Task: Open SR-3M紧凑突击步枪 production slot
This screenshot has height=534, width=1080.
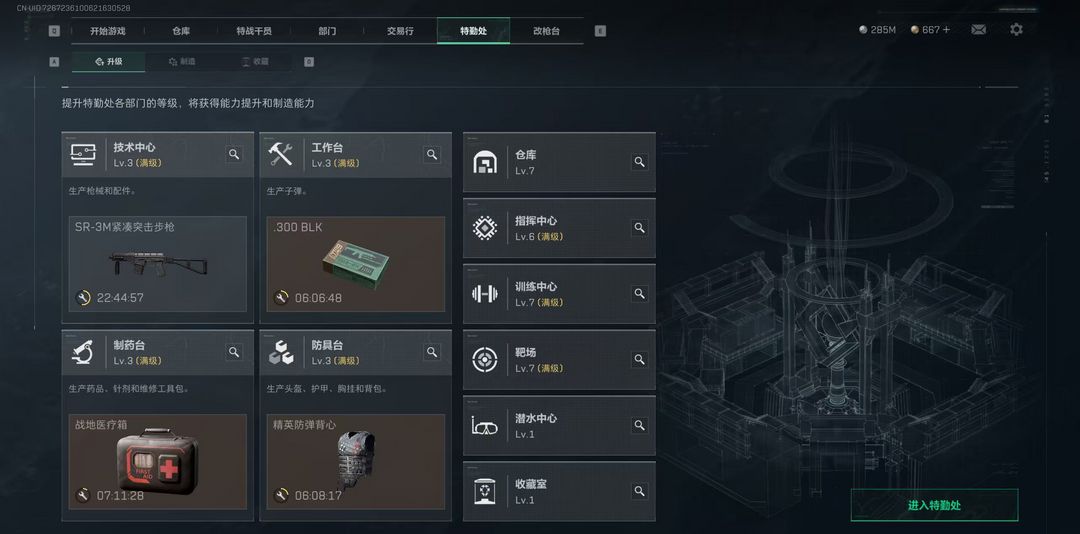Action: coord(158,264)
